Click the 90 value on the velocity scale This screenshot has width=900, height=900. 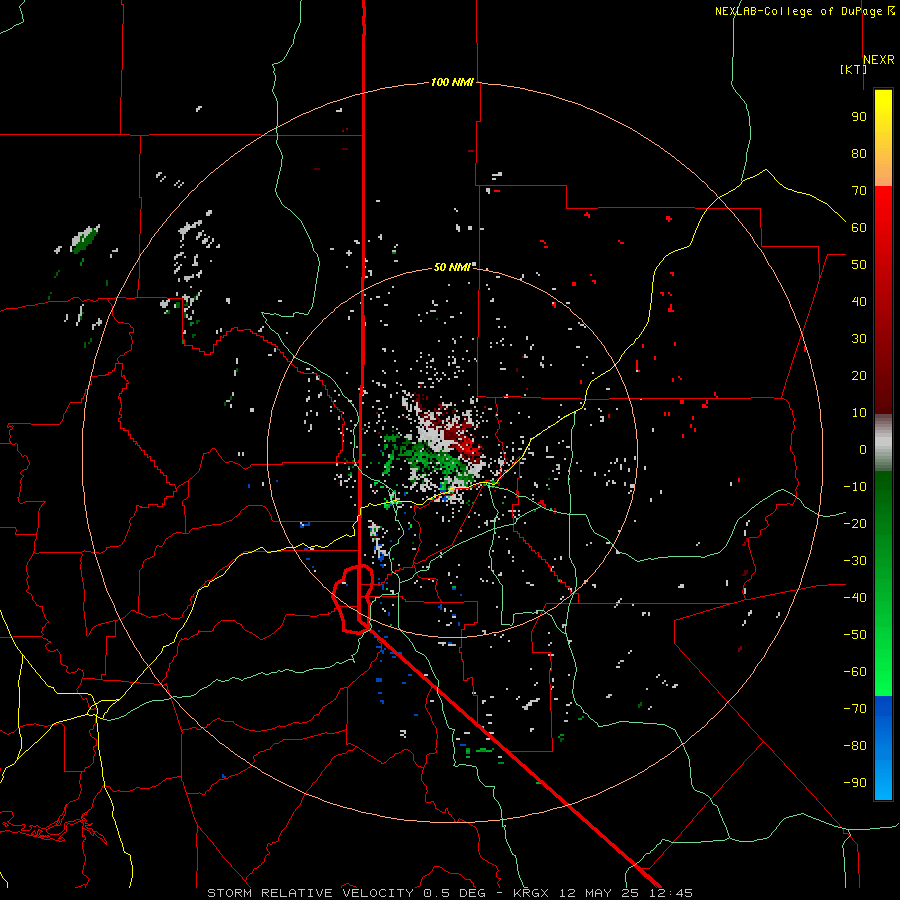(x=859, y=117)
